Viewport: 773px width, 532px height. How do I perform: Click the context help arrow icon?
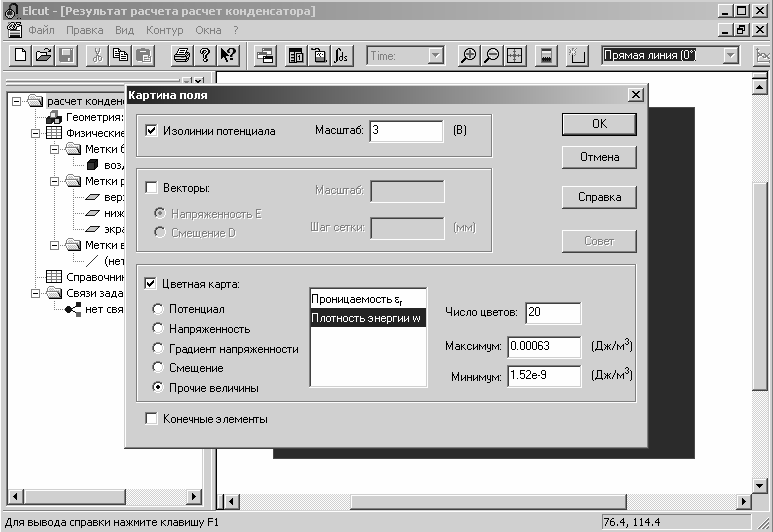click(228, 55)
